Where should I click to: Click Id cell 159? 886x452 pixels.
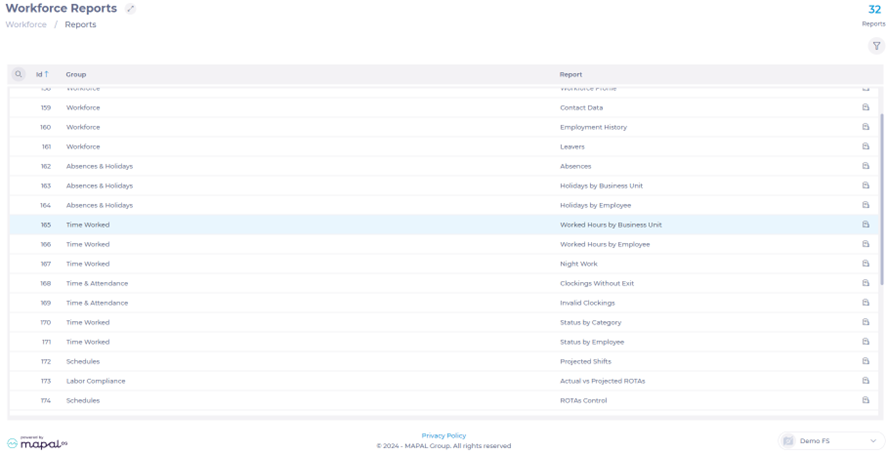point(46,107)
